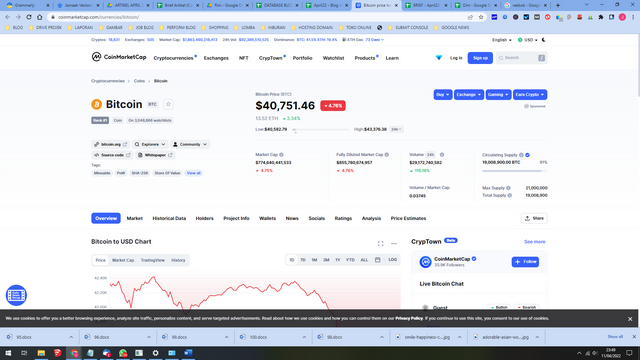Viewport: 640px width, 360px height.
Task: Select 7D chart range
Action: 303,260
